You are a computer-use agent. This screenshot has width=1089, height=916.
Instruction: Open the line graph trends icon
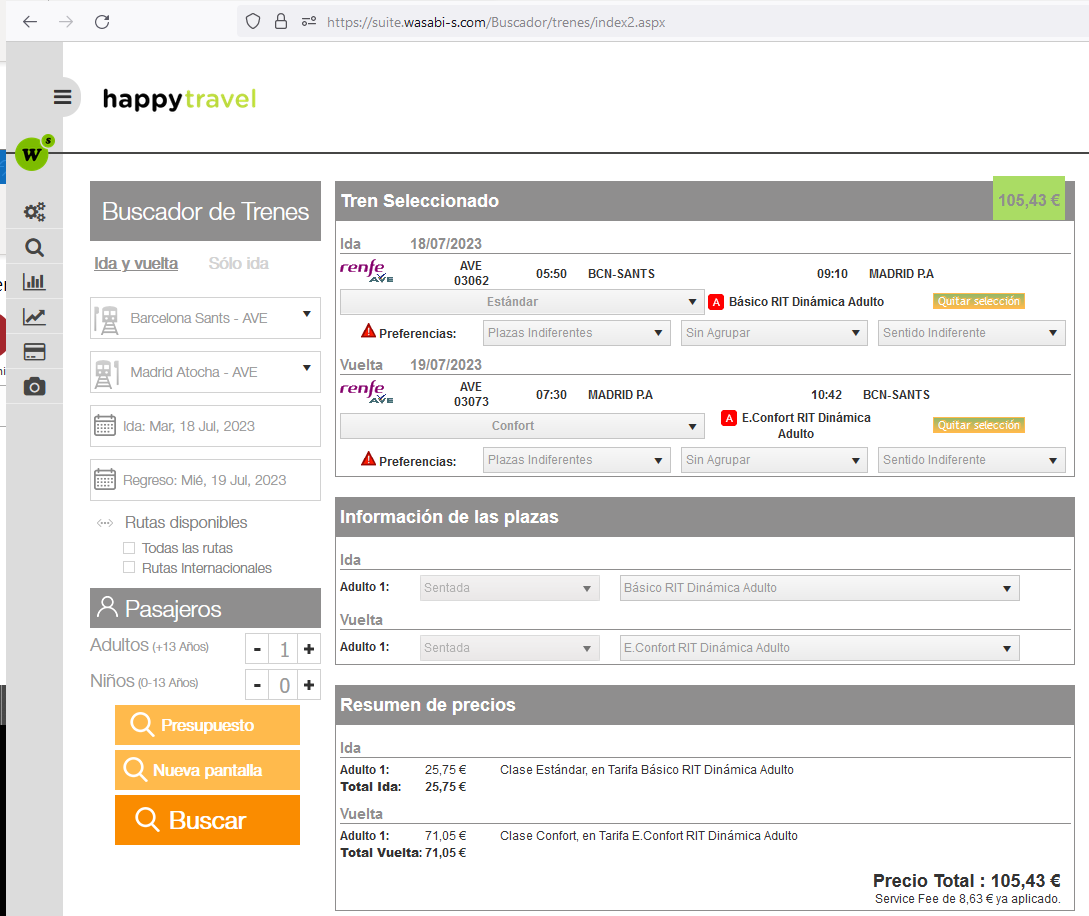tap(35, 317)
